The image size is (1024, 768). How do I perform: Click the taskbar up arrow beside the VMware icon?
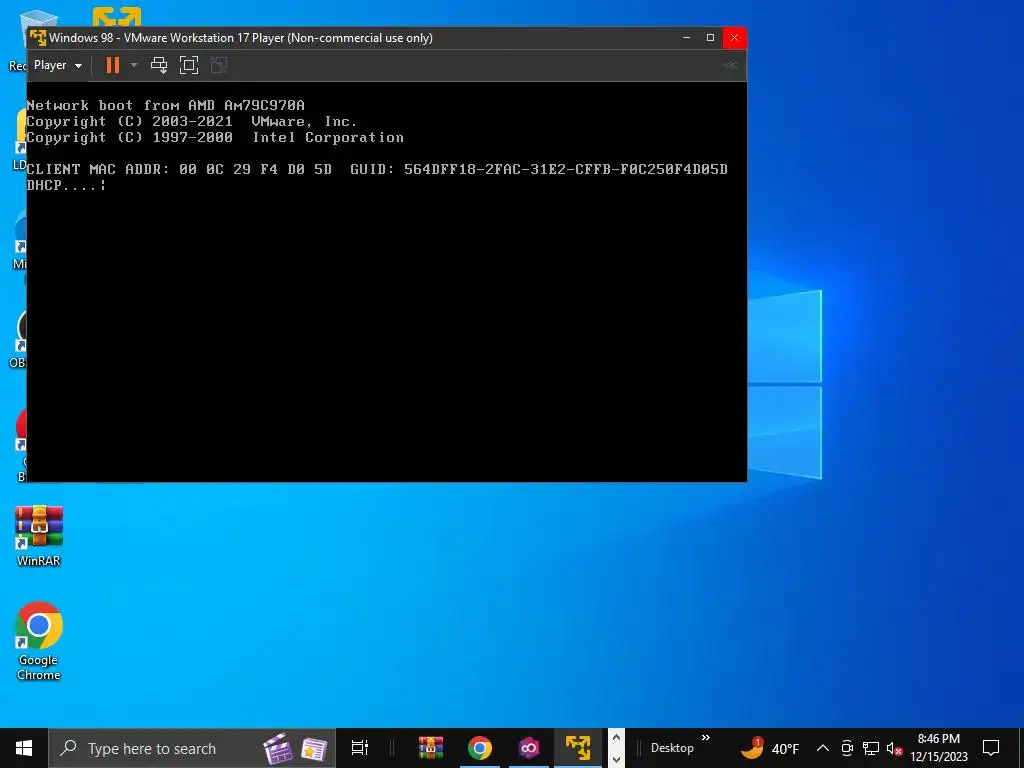point(616,738)
